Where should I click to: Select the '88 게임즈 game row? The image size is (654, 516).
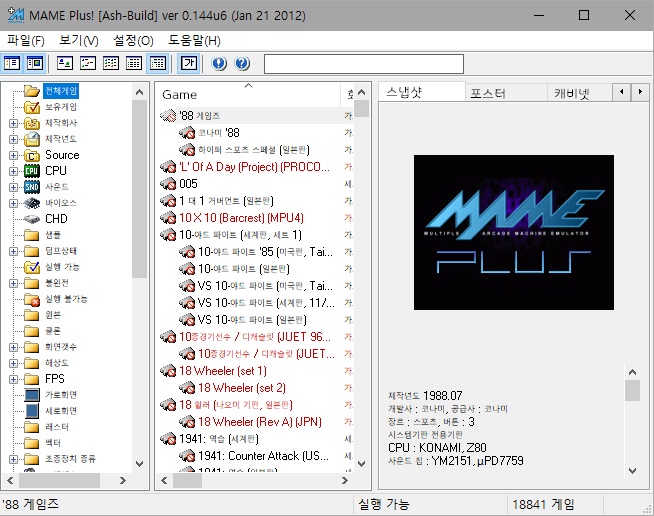pyautogui.click(x=256, y=116)
